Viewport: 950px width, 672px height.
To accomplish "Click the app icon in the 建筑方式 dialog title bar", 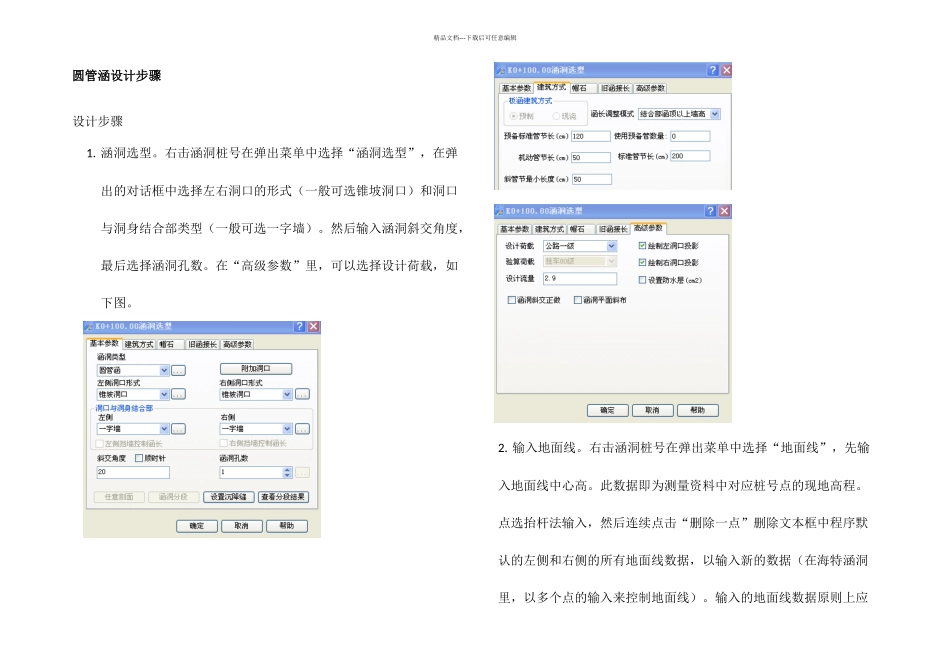I will [501, 70].
